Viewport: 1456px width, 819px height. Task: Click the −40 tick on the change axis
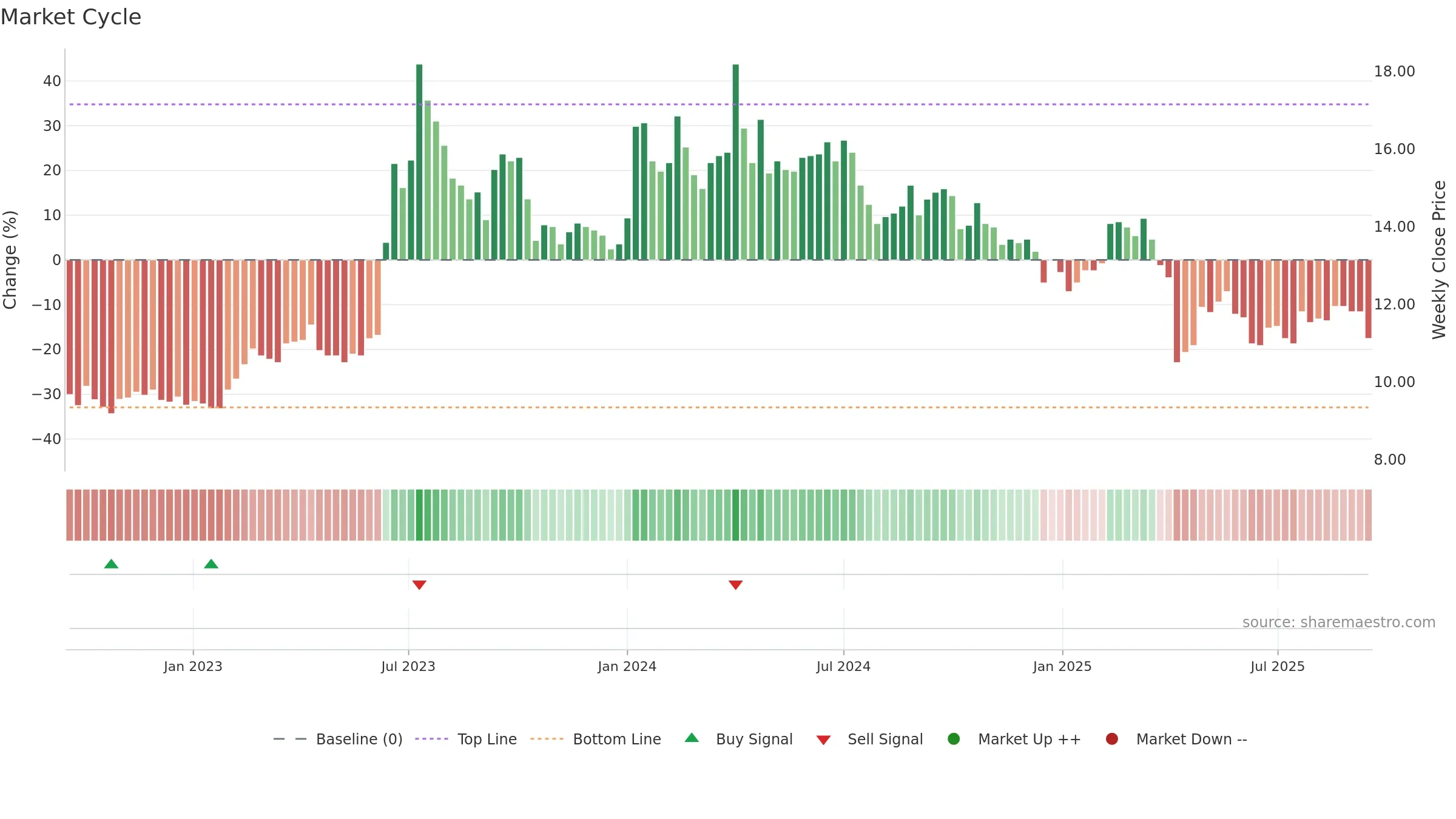[x=47, y=439]
